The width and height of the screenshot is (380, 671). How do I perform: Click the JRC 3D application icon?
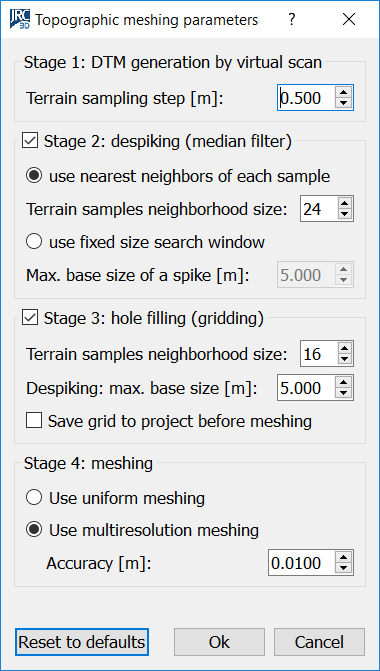19,19
